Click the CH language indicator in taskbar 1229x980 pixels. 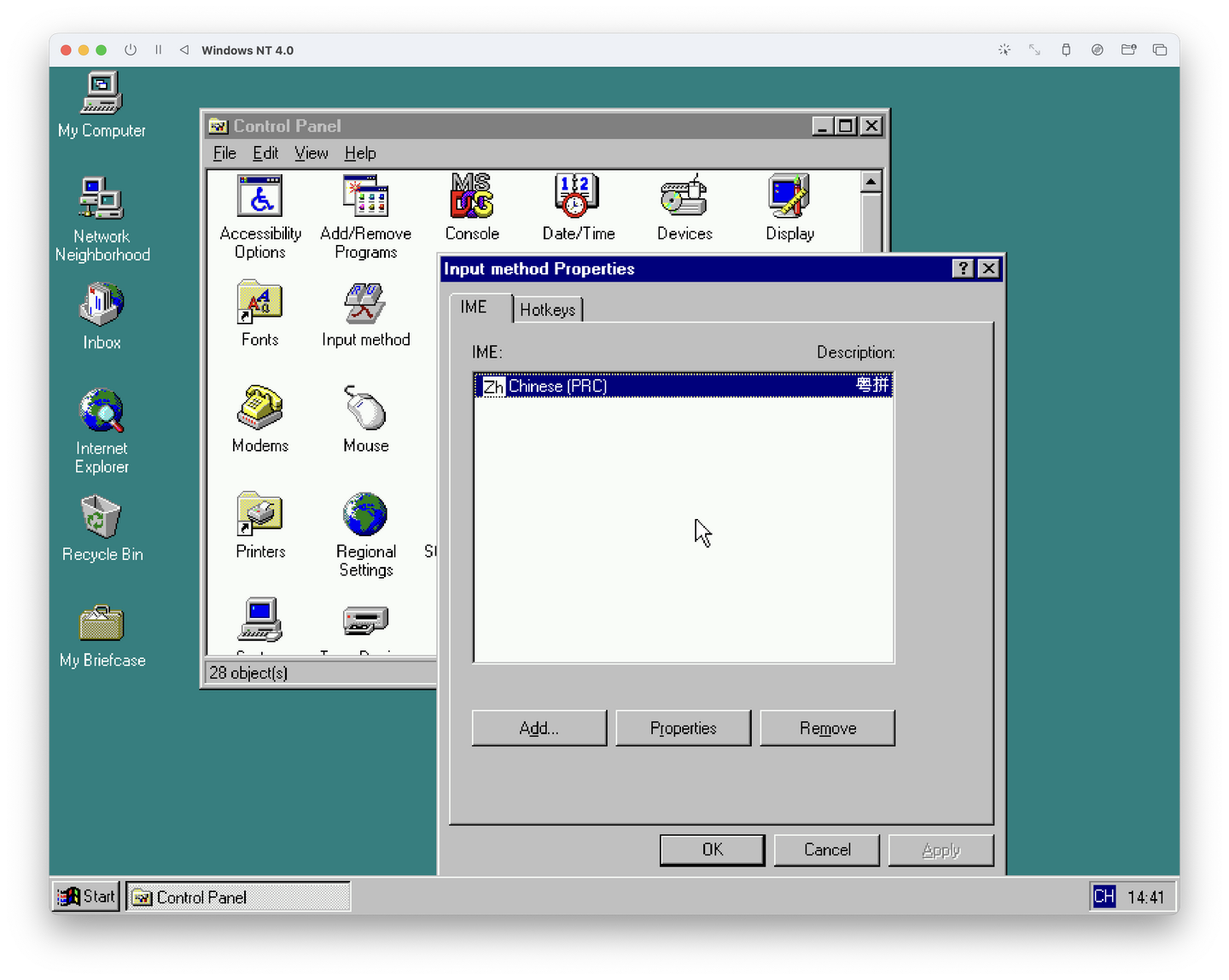click(1104, 896)
